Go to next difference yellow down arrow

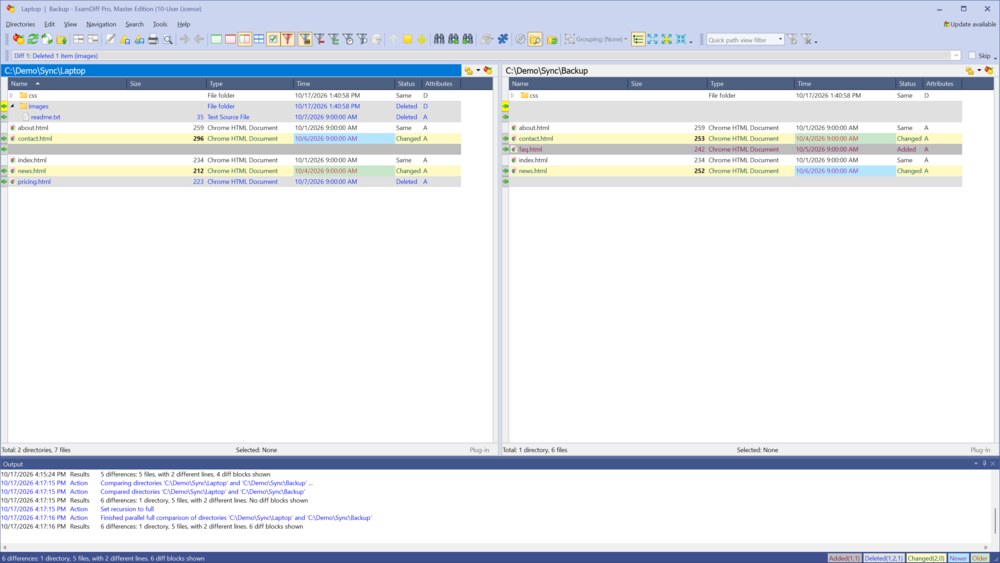pos(422,40)
